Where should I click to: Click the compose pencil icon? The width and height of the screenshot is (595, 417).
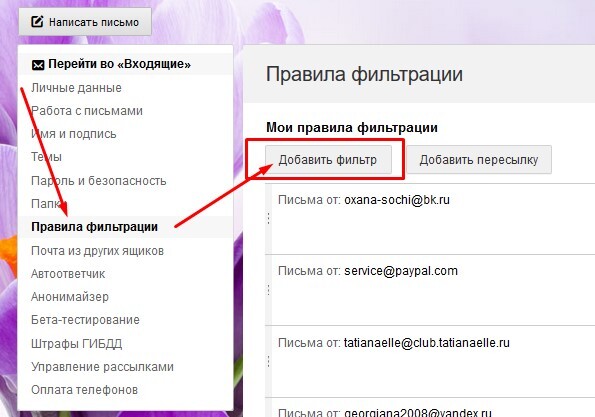[x=37, y=21]
